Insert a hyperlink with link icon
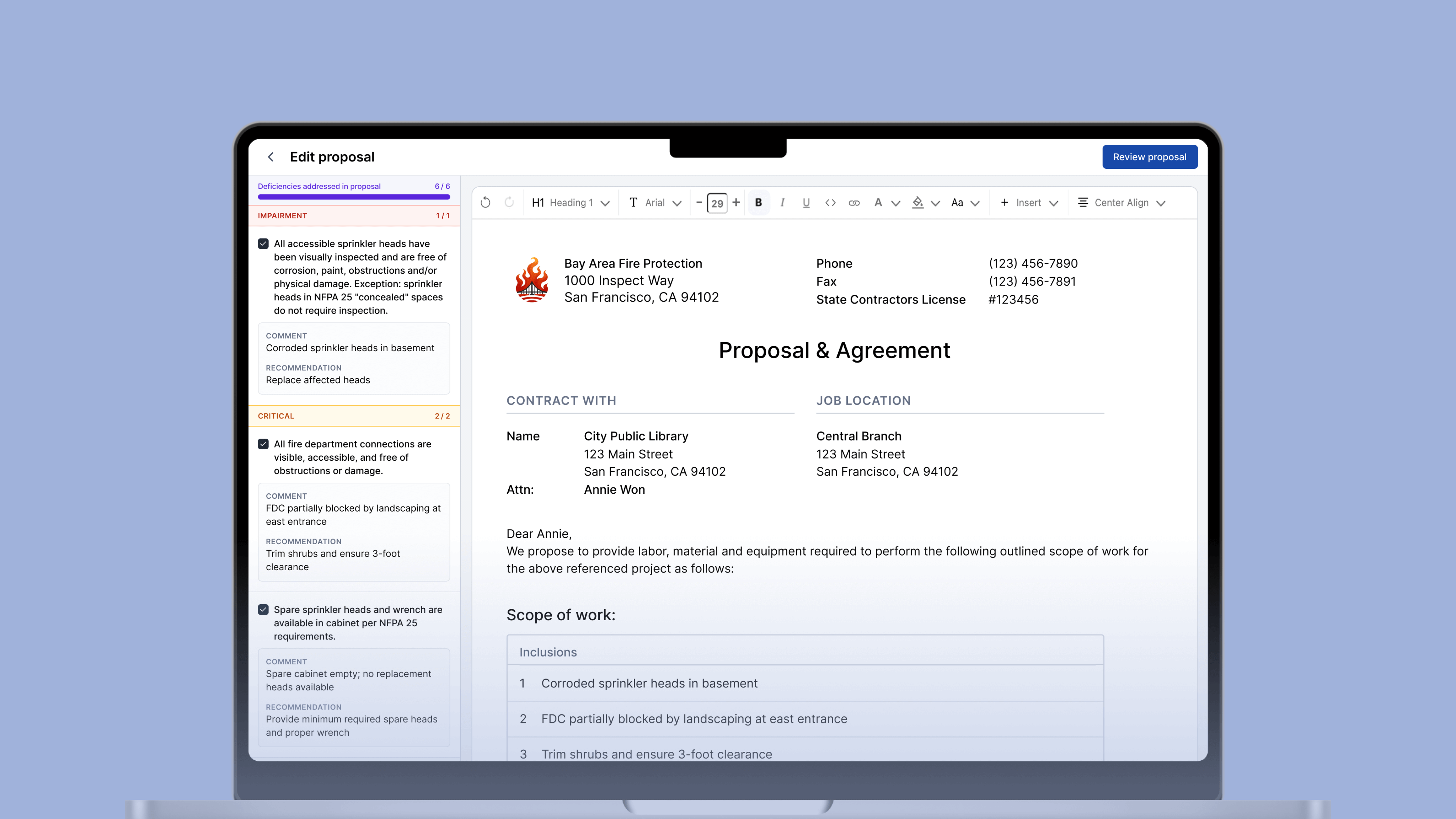The image size is (1456, 819). (x=854, y=202)
